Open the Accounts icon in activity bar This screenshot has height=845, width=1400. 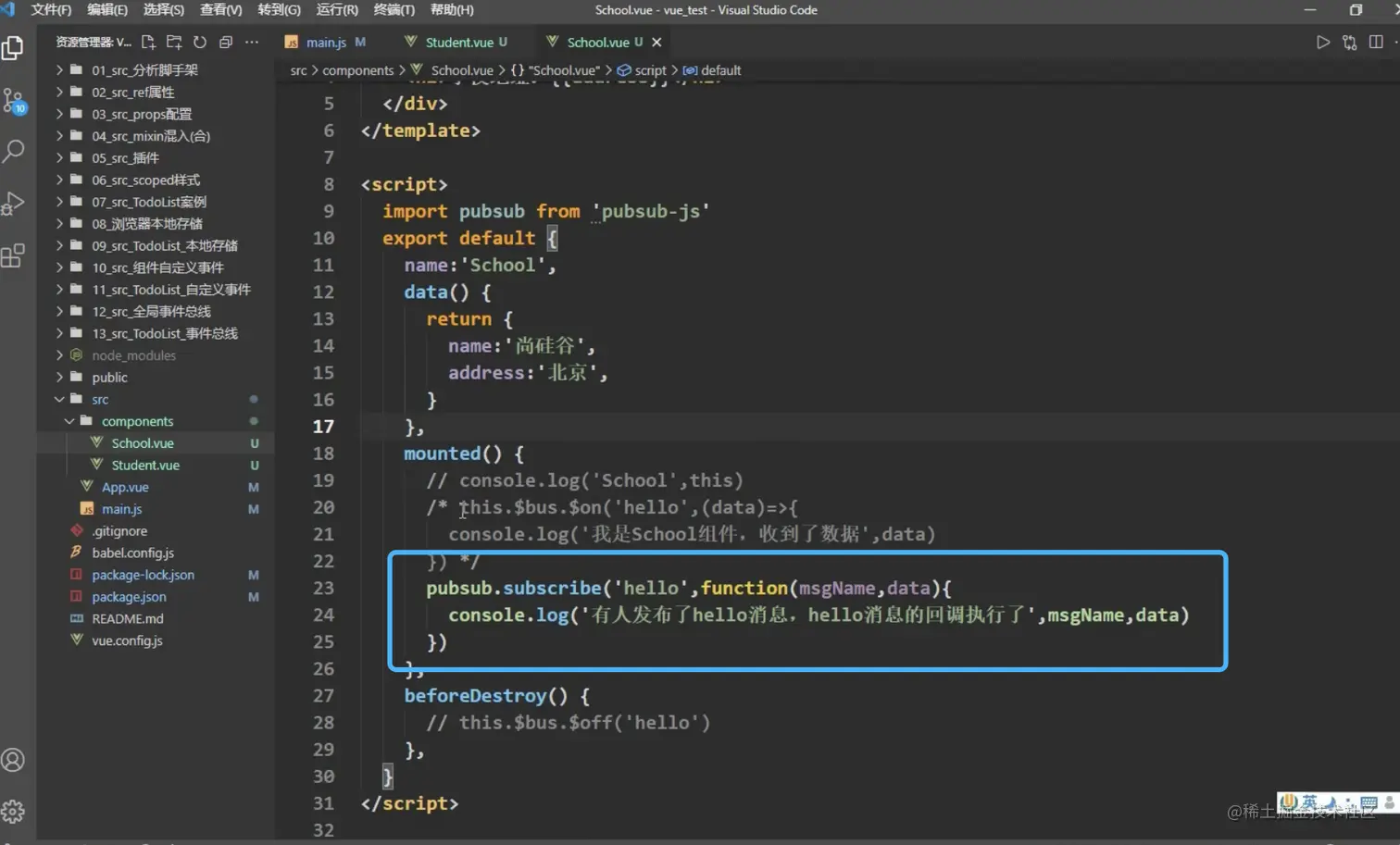click(13, 760)
